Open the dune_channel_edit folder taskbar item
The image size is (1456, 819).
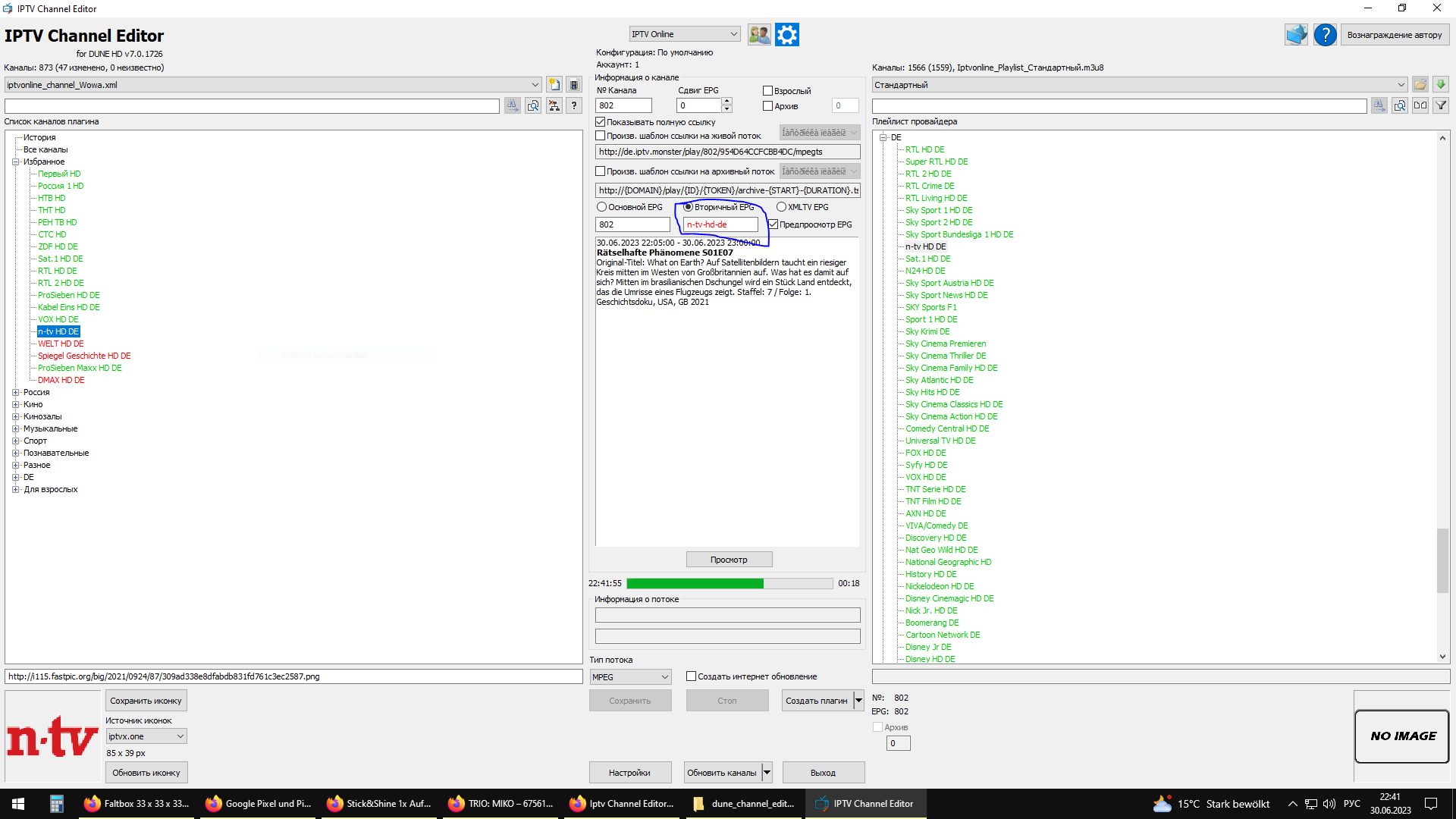pos(744,804)
